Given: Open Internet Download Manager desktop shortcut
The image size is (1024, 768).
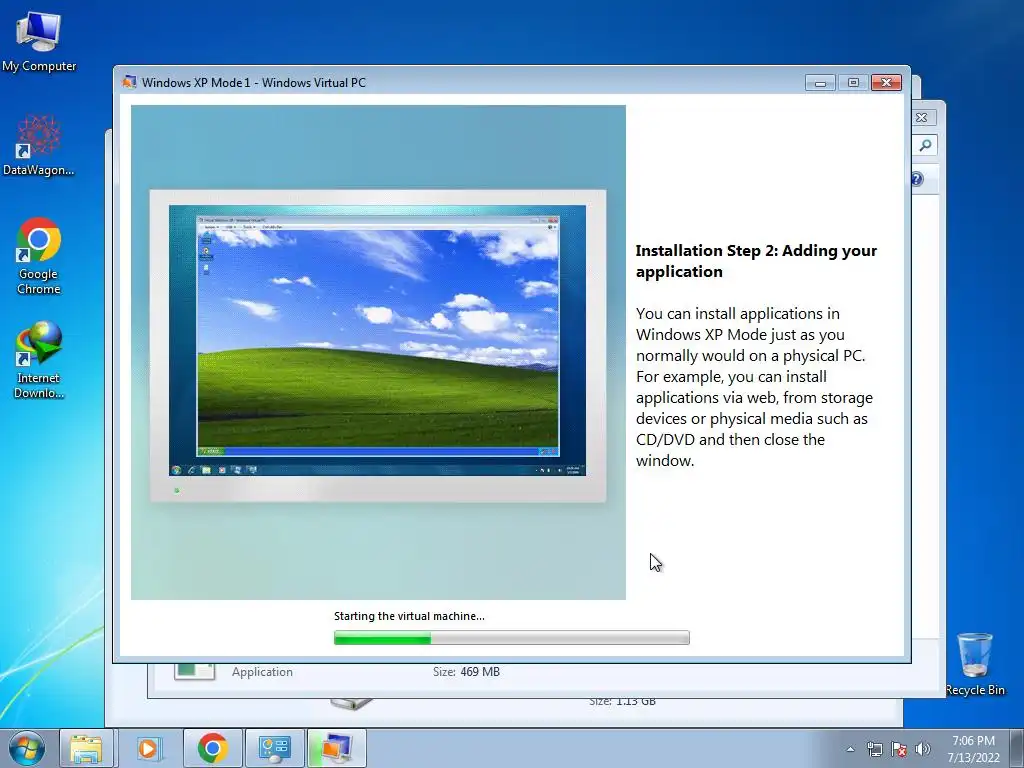Looking at the screenshot, I should click(39, 359).
